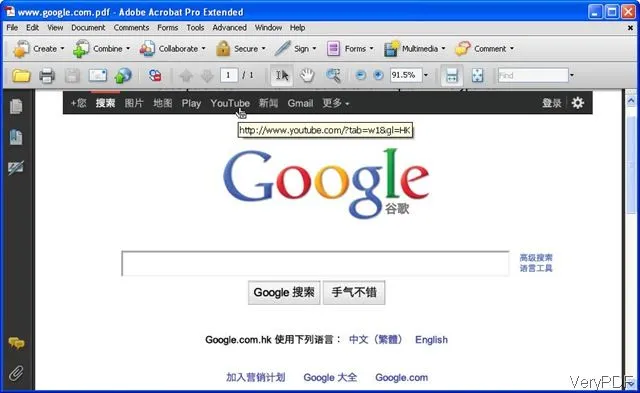Toggle scrolling page fit width mode

pyautogui.click(x=452, y=75)
